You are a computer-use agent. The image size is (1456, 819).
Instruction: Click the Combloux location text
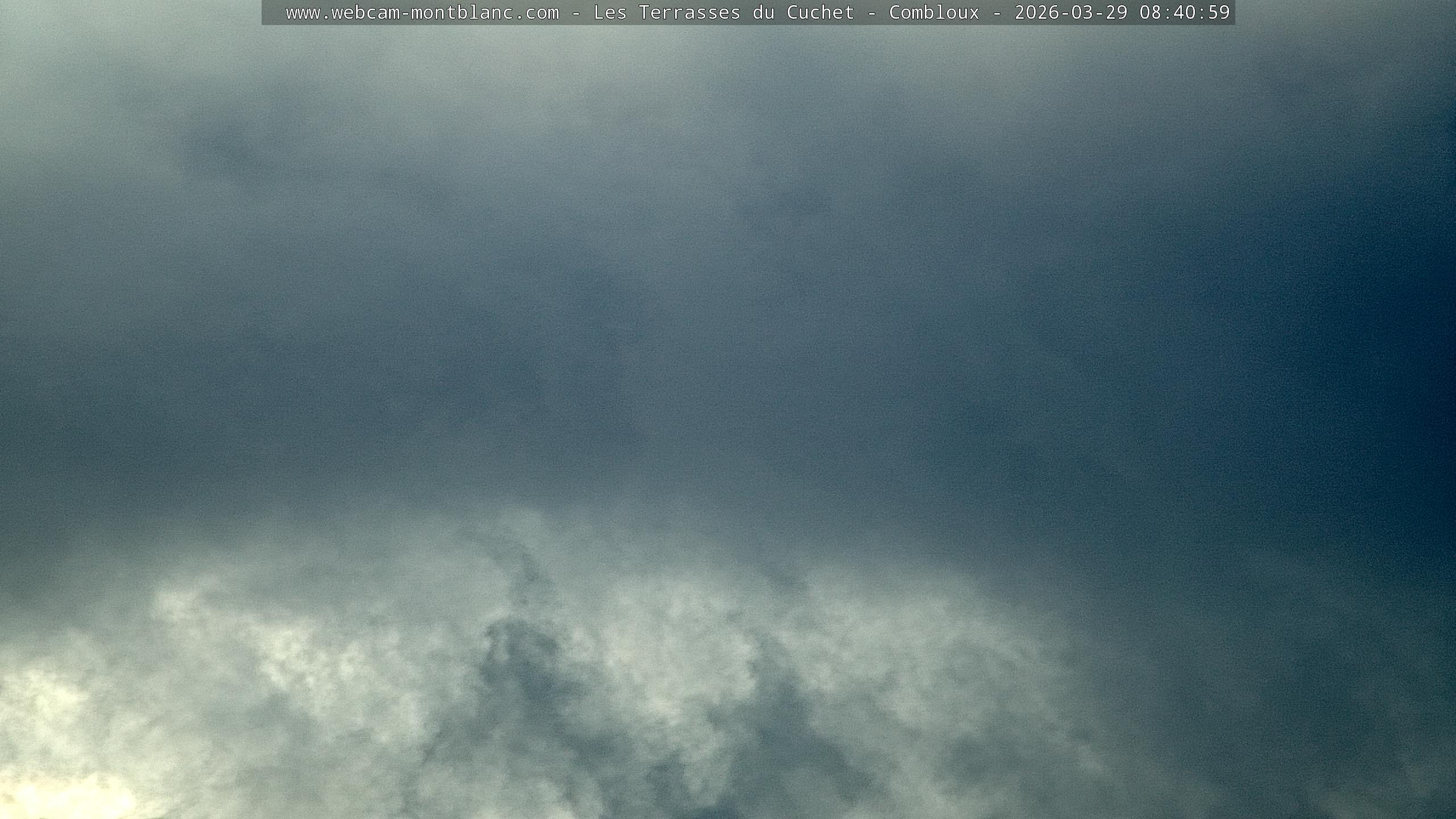[934, 13]
